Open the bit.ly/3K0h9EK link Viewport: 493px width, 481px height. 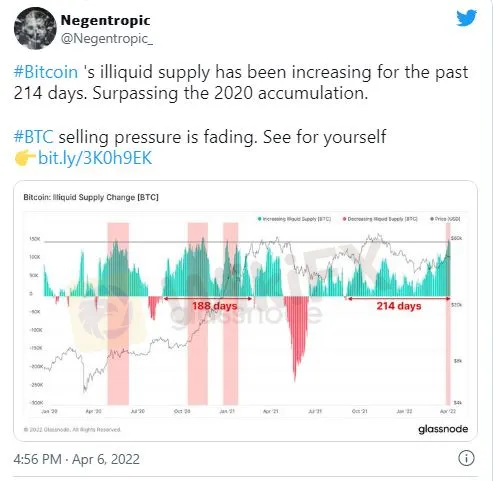coord(95,158)
